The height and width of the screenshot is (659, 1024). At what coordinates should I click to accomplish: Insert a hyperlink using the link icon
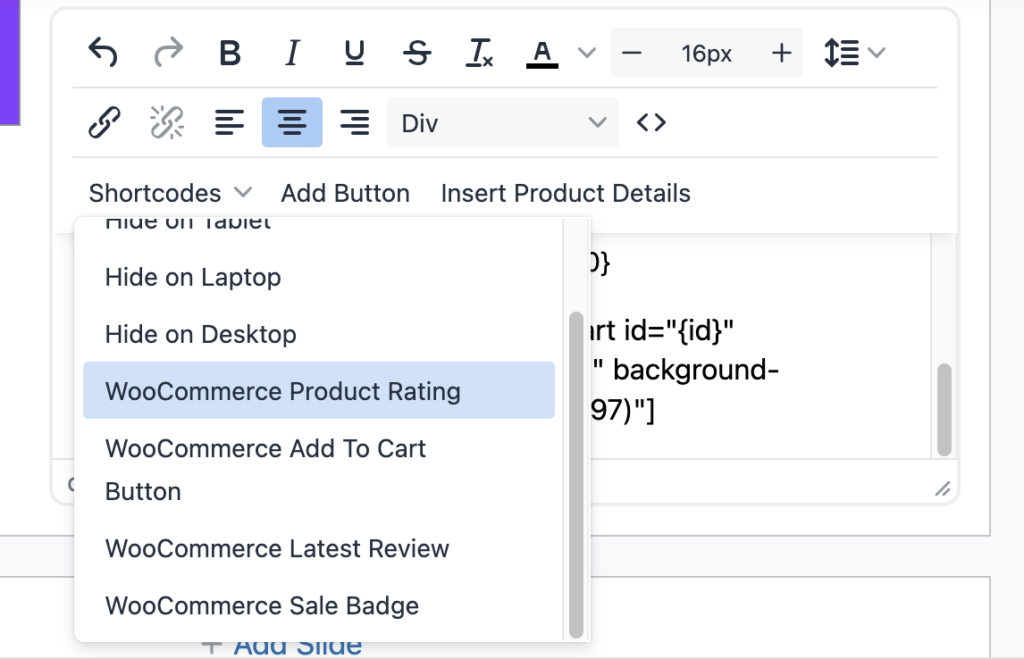(x=101, y=122)
